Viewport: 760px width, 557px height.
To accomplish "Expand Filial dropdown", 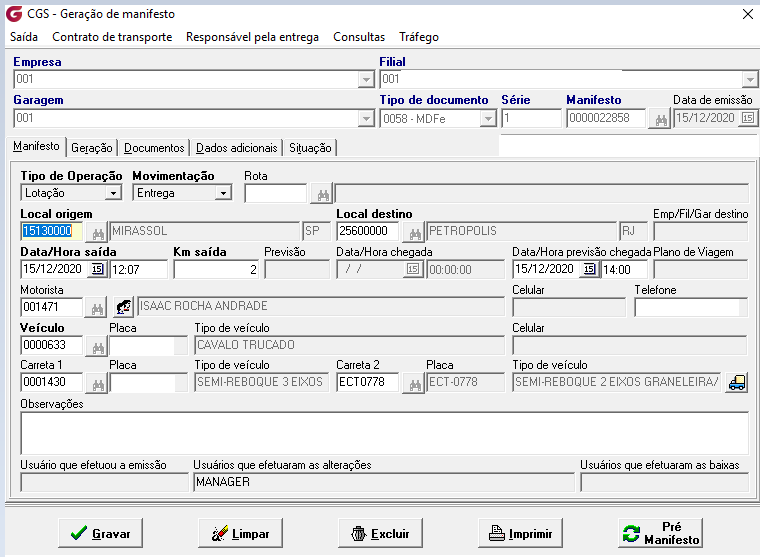I will [750, 80].
